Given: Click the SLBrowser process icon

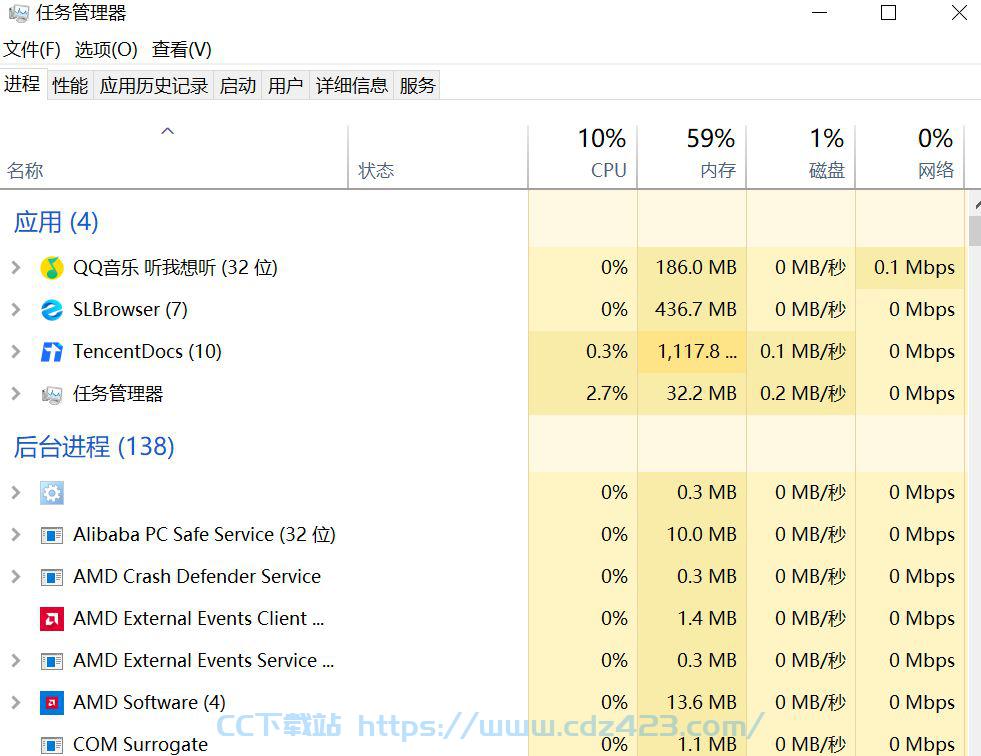Looking at the screenshot, I should [51, 310].
